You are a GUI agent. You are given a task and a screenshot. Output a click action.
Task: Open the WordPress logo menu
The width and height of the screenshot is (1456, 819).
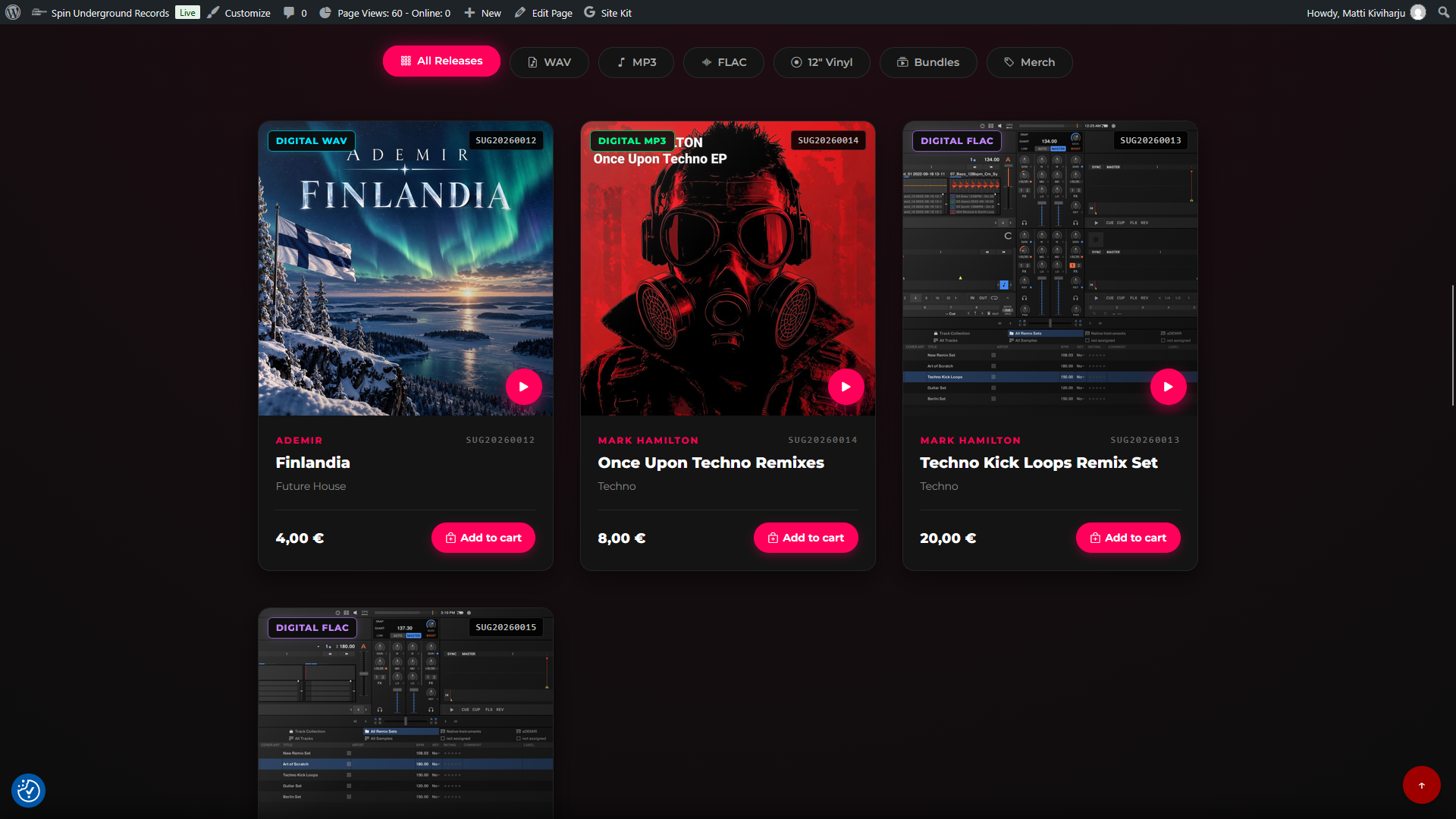click(x=13, y=12)
